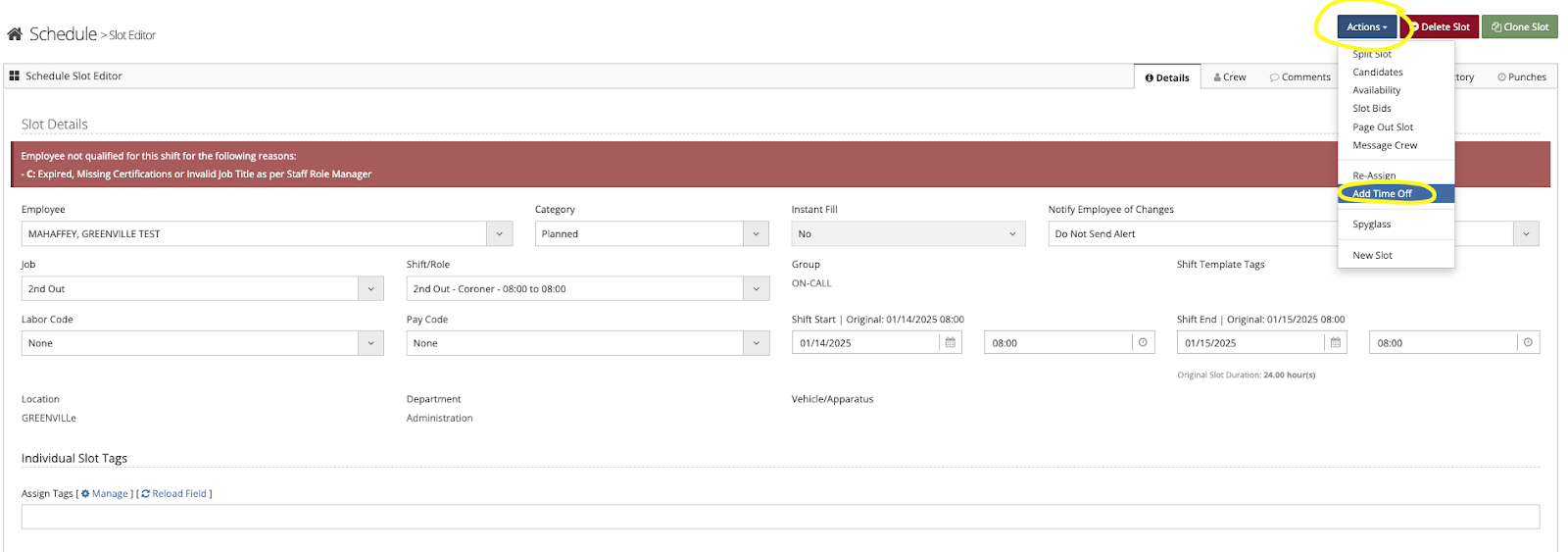The width and height of the screenshot is (1568, 552).
Task: Open the Shift End time clock icon
Action: click(1528, 342)
